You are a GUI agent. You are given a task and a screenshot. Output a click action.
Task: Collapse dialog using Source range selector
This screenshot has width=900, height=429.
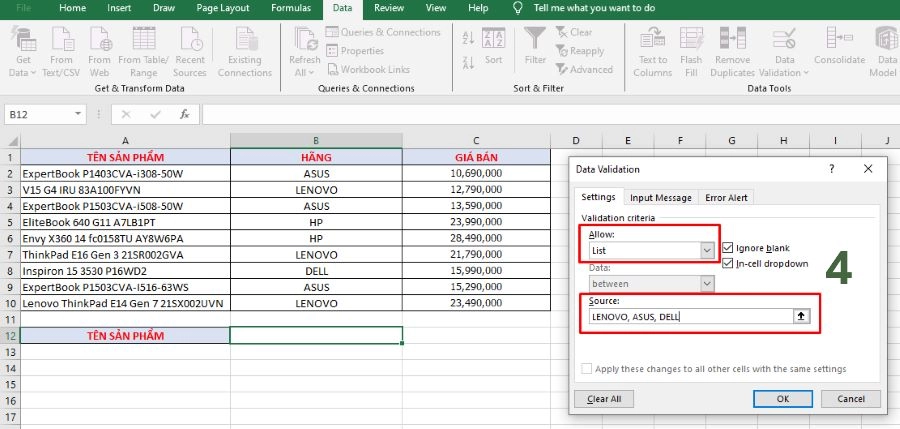(801, 316)
